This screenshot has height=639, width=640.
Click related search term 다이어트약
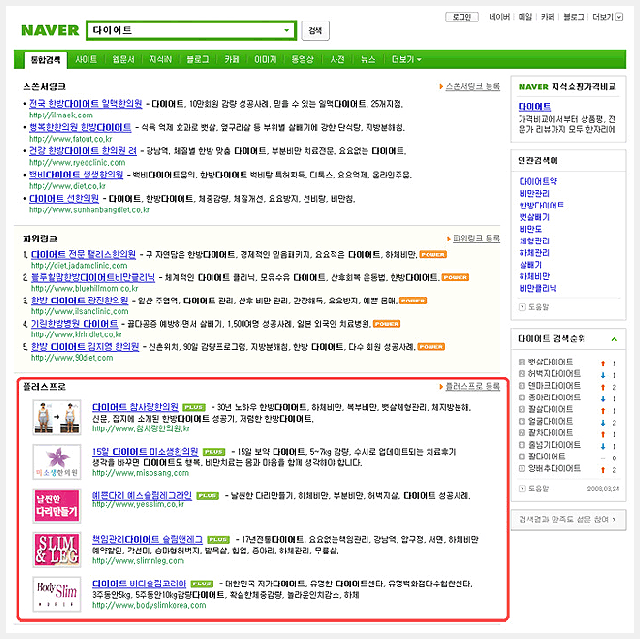(538, 181)
